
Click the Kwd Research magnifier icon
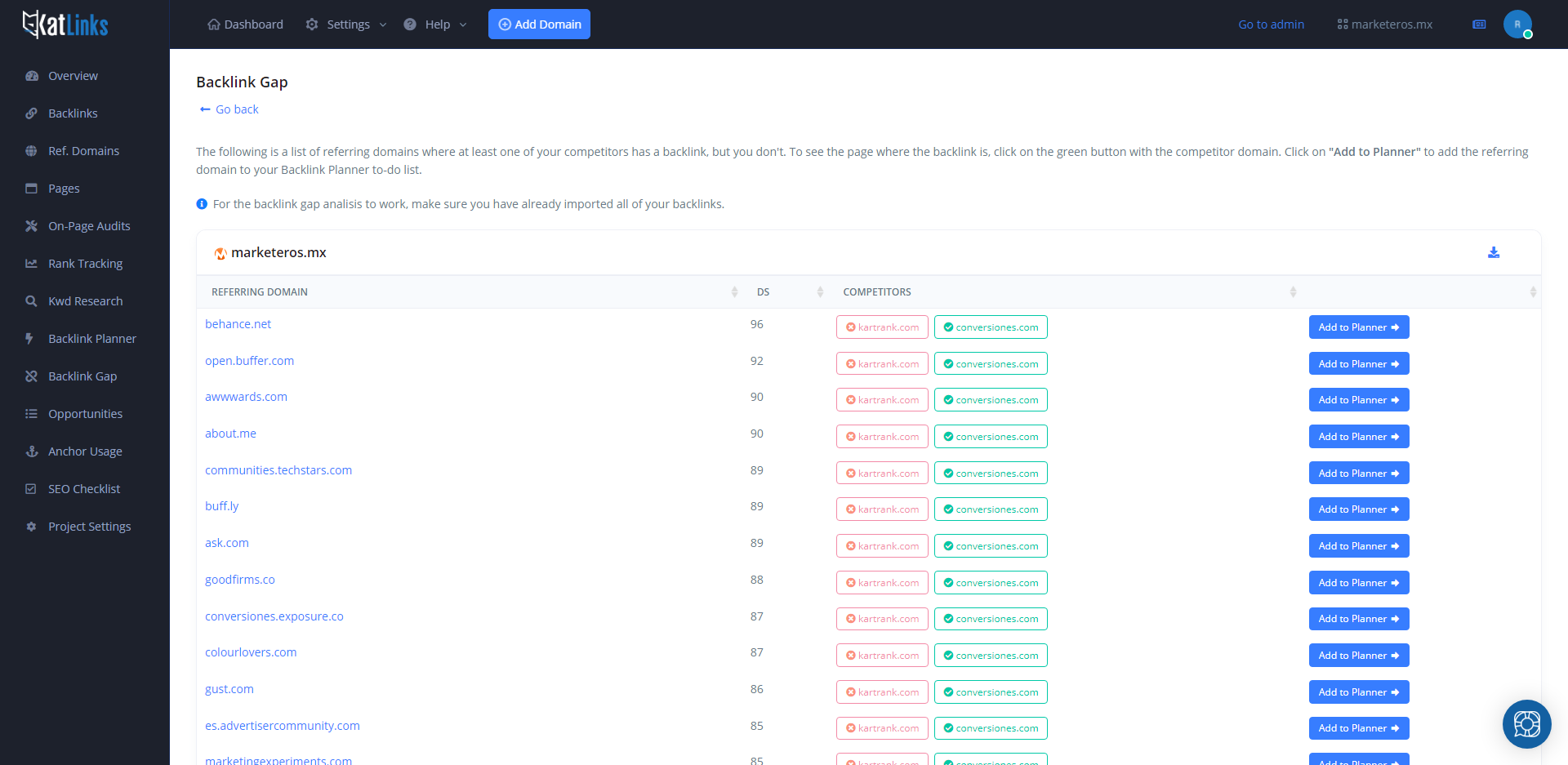[32, 301]
